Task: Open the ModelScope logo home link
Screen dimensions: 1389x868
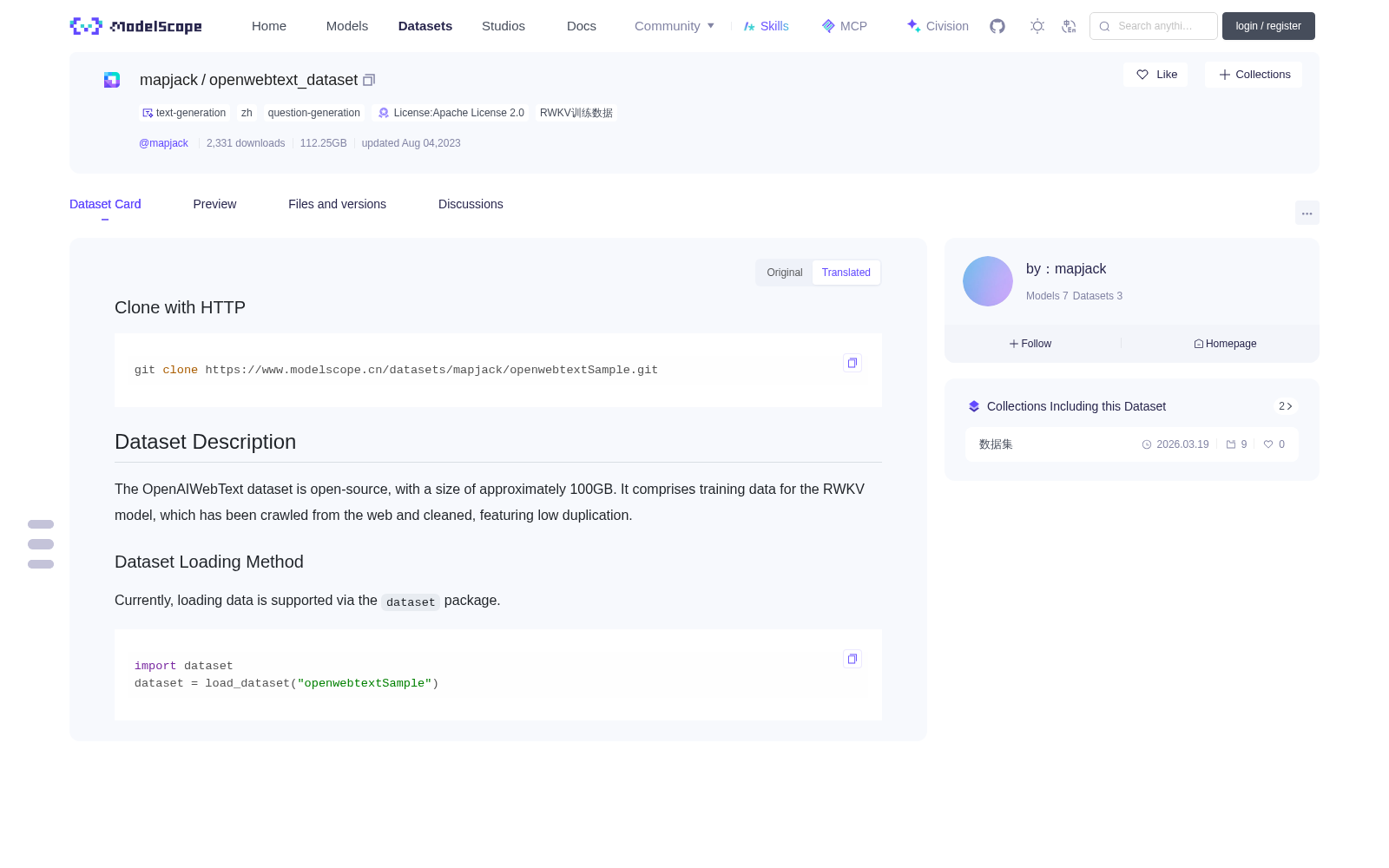Action: [136, 26]
